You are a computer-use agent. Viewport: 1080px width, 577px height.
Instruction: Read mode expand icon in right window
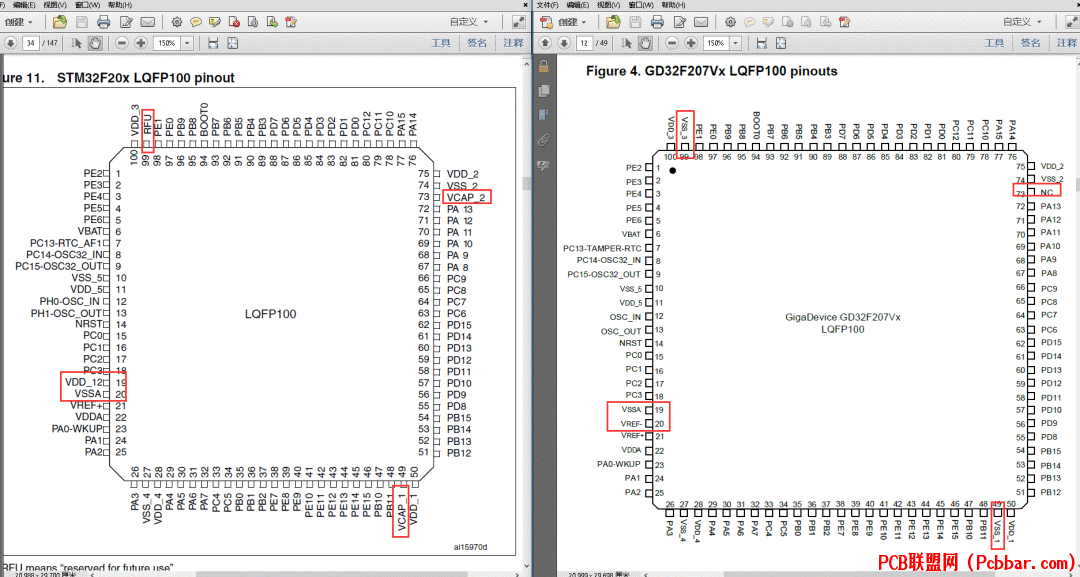point(1072,22)
